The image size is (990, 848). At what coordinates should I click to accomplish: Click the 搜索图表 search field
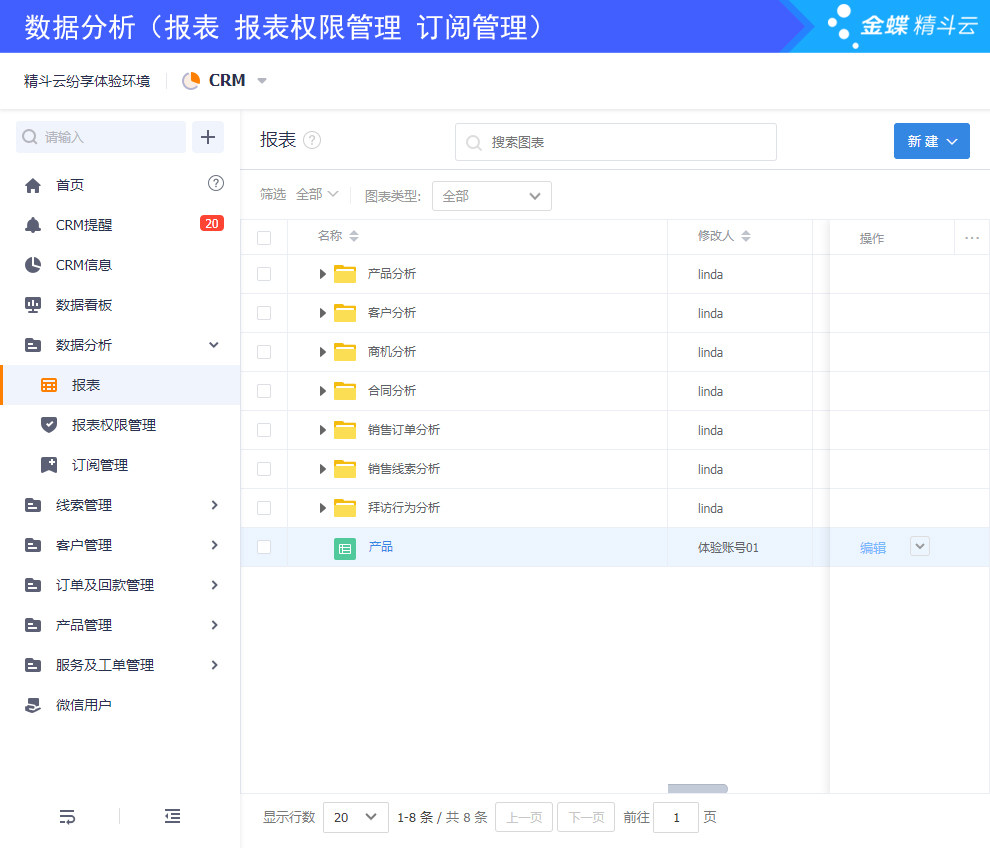(x=616, y=142)
